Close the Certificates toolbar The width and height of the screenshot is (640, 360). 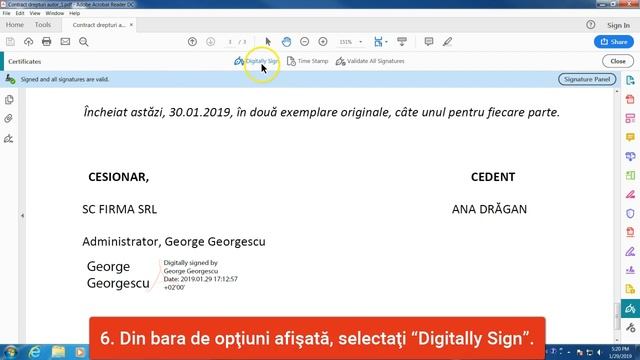pos(618,61)
